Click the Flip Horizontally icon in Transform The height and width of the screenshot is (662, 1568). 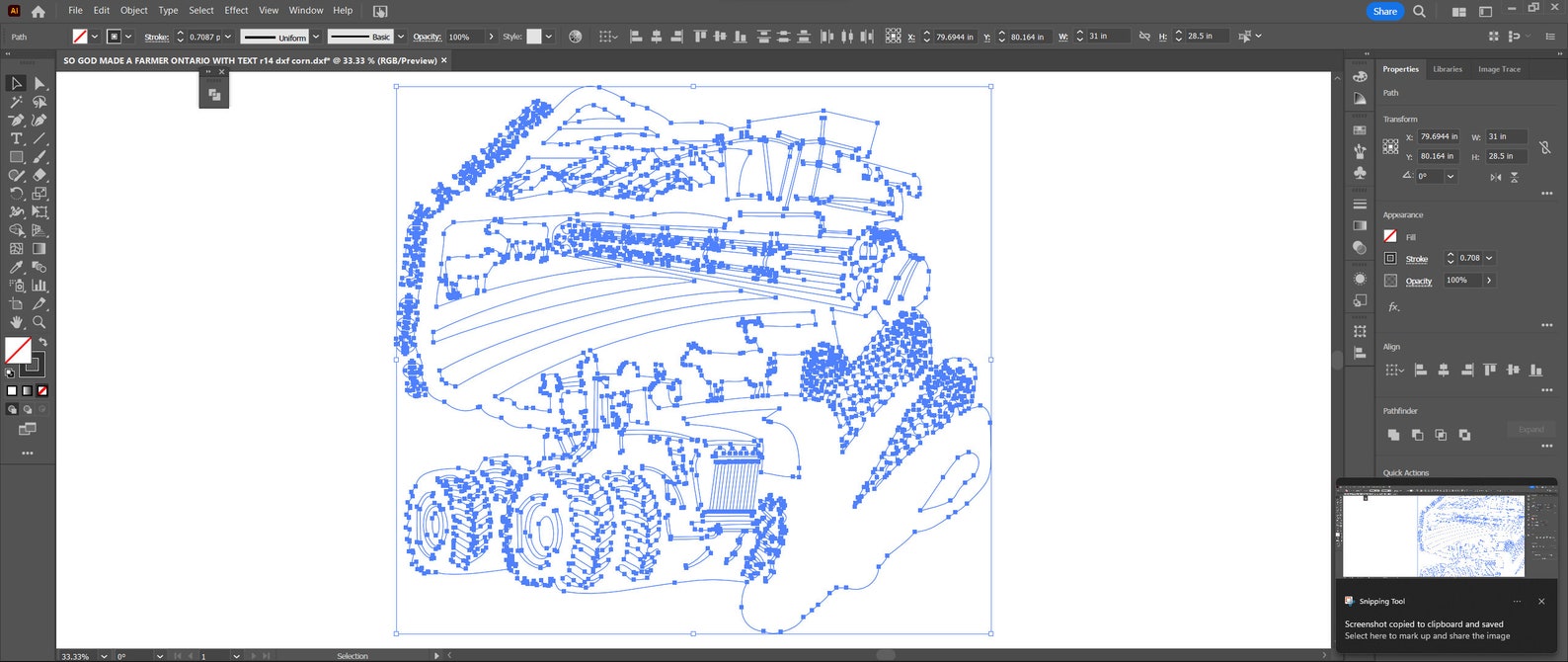point(1496,177)
